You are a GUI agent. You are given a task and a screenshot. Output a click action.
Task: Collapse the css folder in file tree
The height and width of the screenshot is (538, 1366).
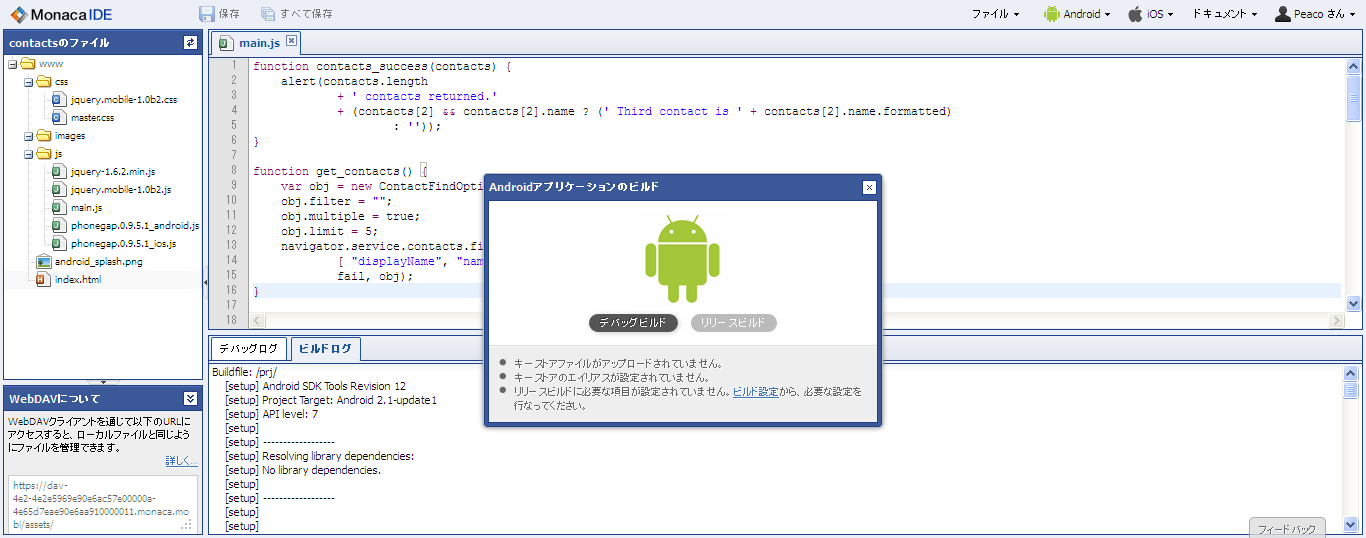pos(29,82)
